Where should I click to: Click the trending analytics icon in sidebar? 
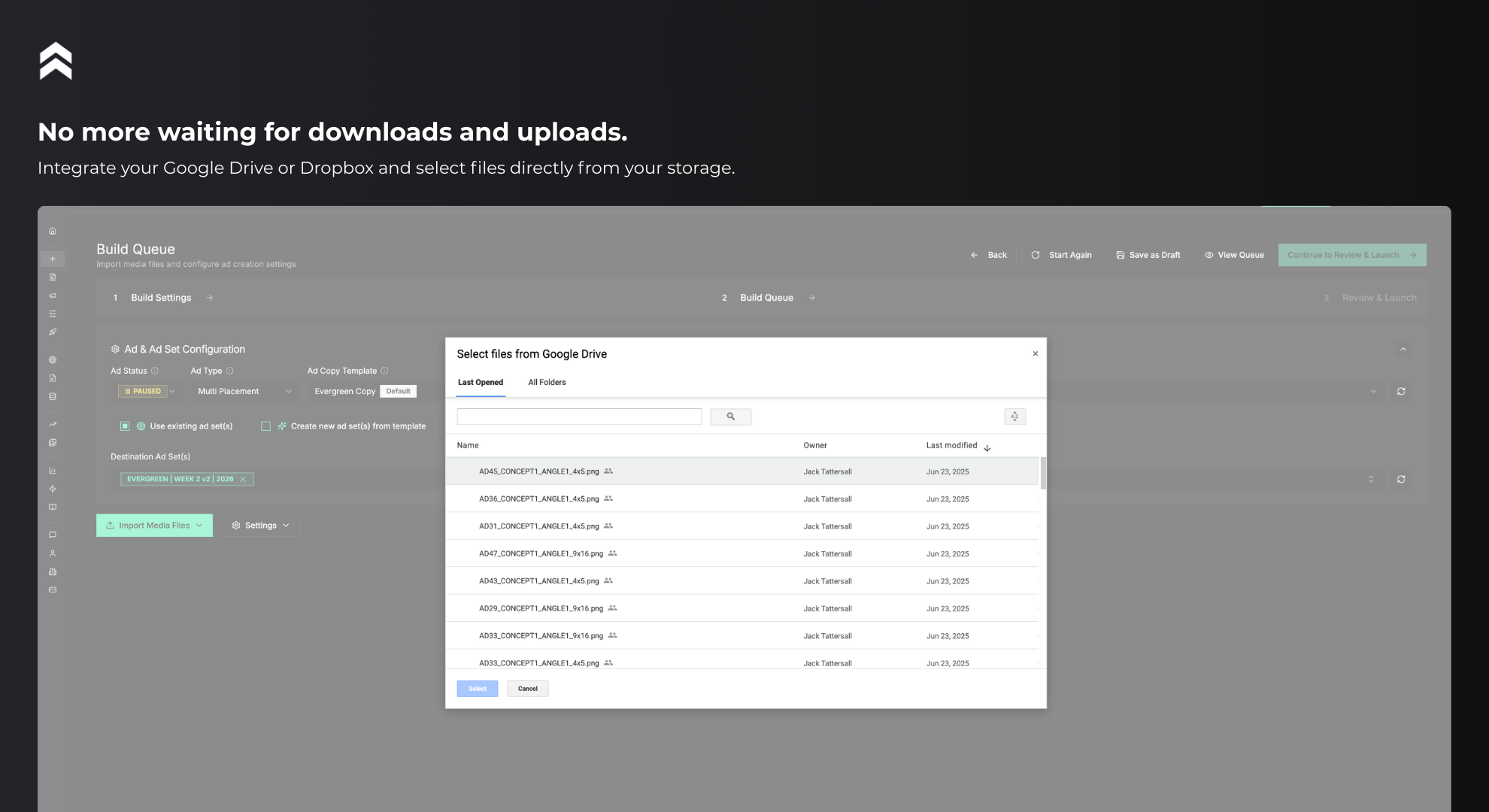click(x=53, y=423)
